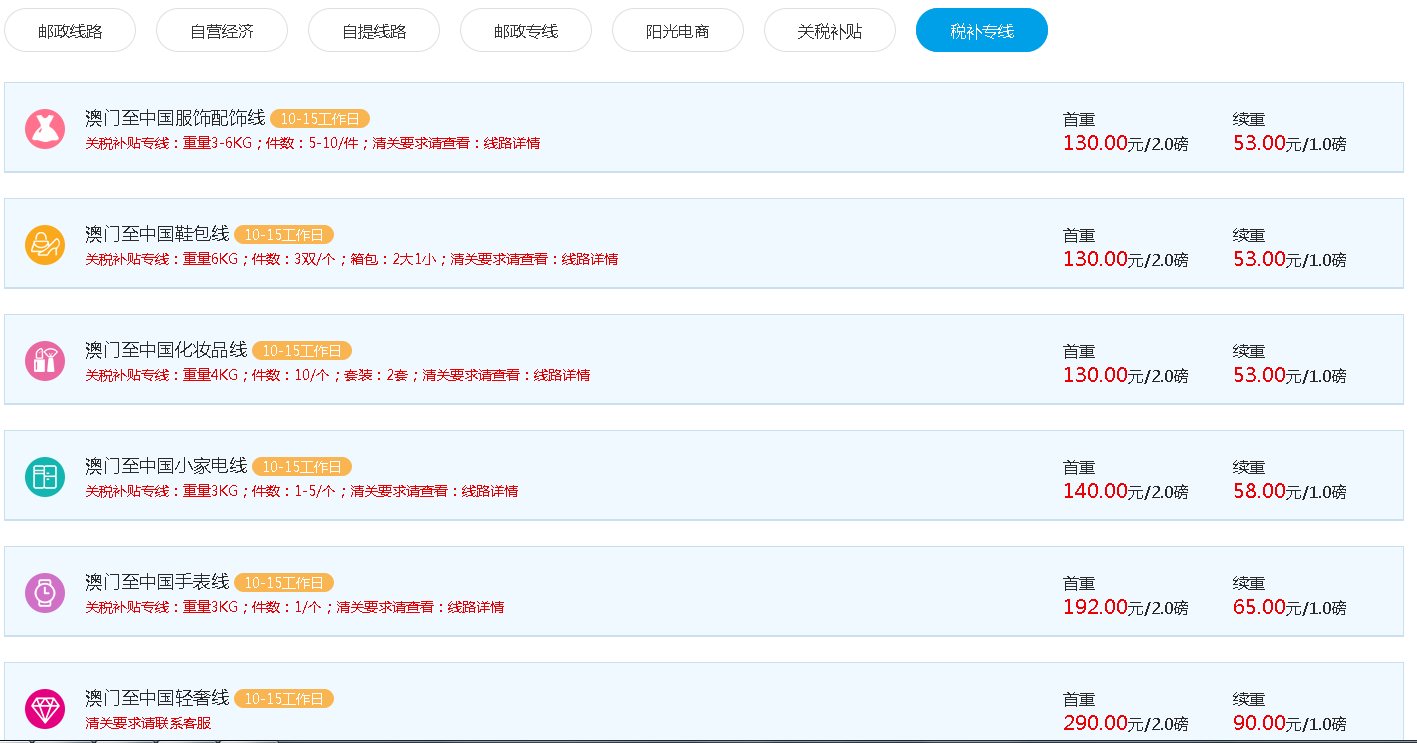1417x743 pixels.
Task: Open 澳门至中国服饰配饰线 route title
Action: [175, 118]
